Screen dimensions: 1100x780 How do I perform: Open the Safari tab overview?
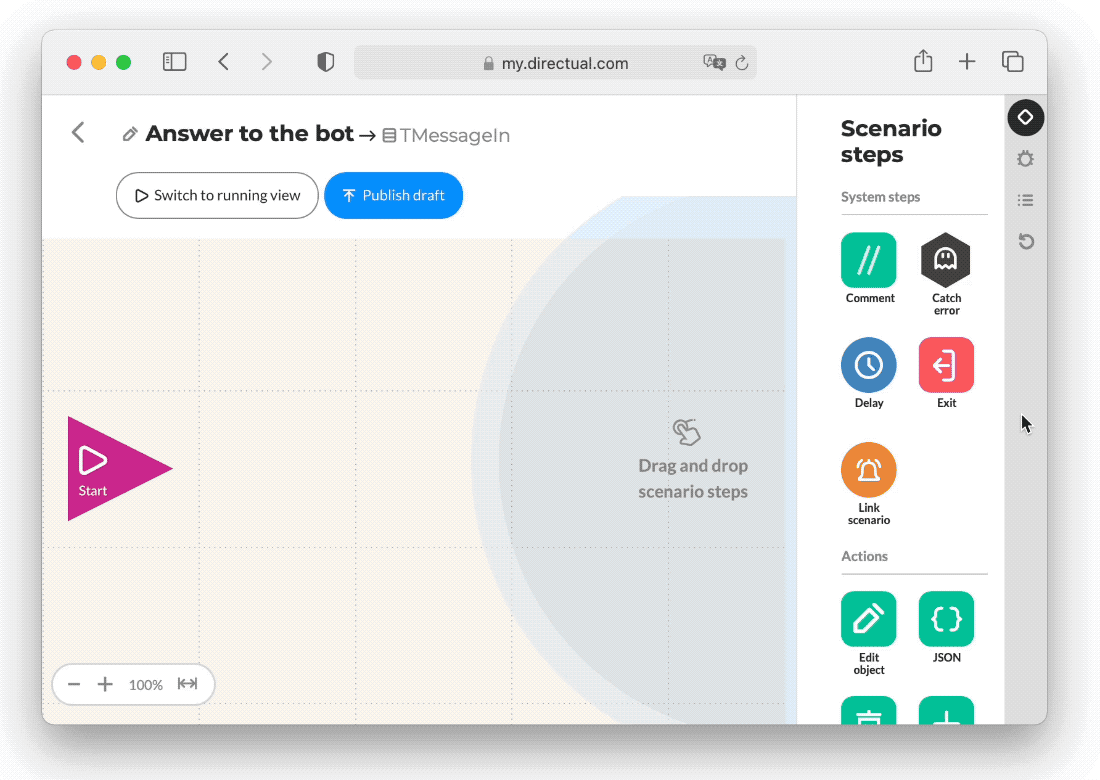point(1012,61)
